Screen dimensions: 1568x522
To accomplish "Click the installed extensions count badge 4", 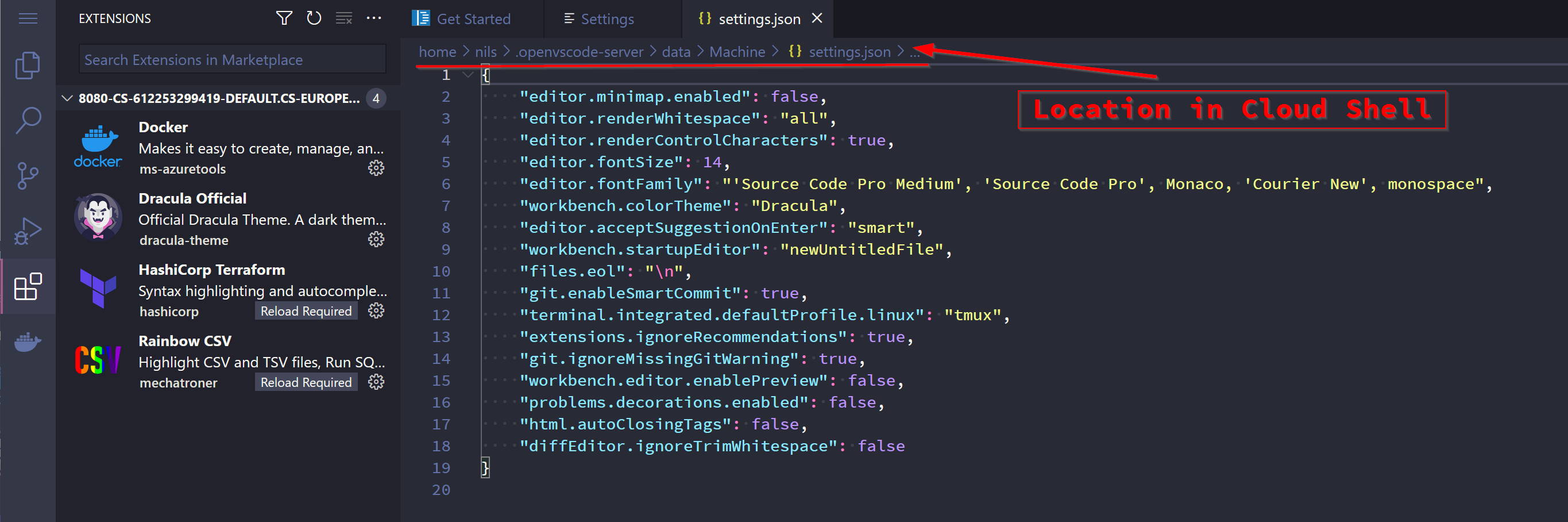I will click(376, 98).
